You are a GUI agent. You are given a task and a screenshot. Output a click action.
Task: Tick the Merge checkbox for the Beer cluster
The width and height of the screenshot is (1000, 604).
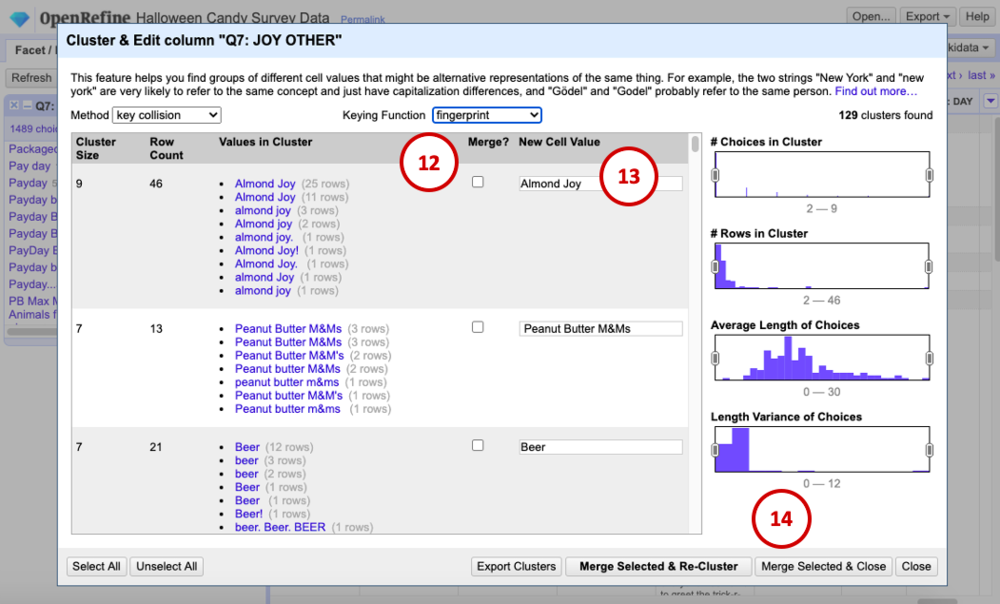tap(478, 446)
